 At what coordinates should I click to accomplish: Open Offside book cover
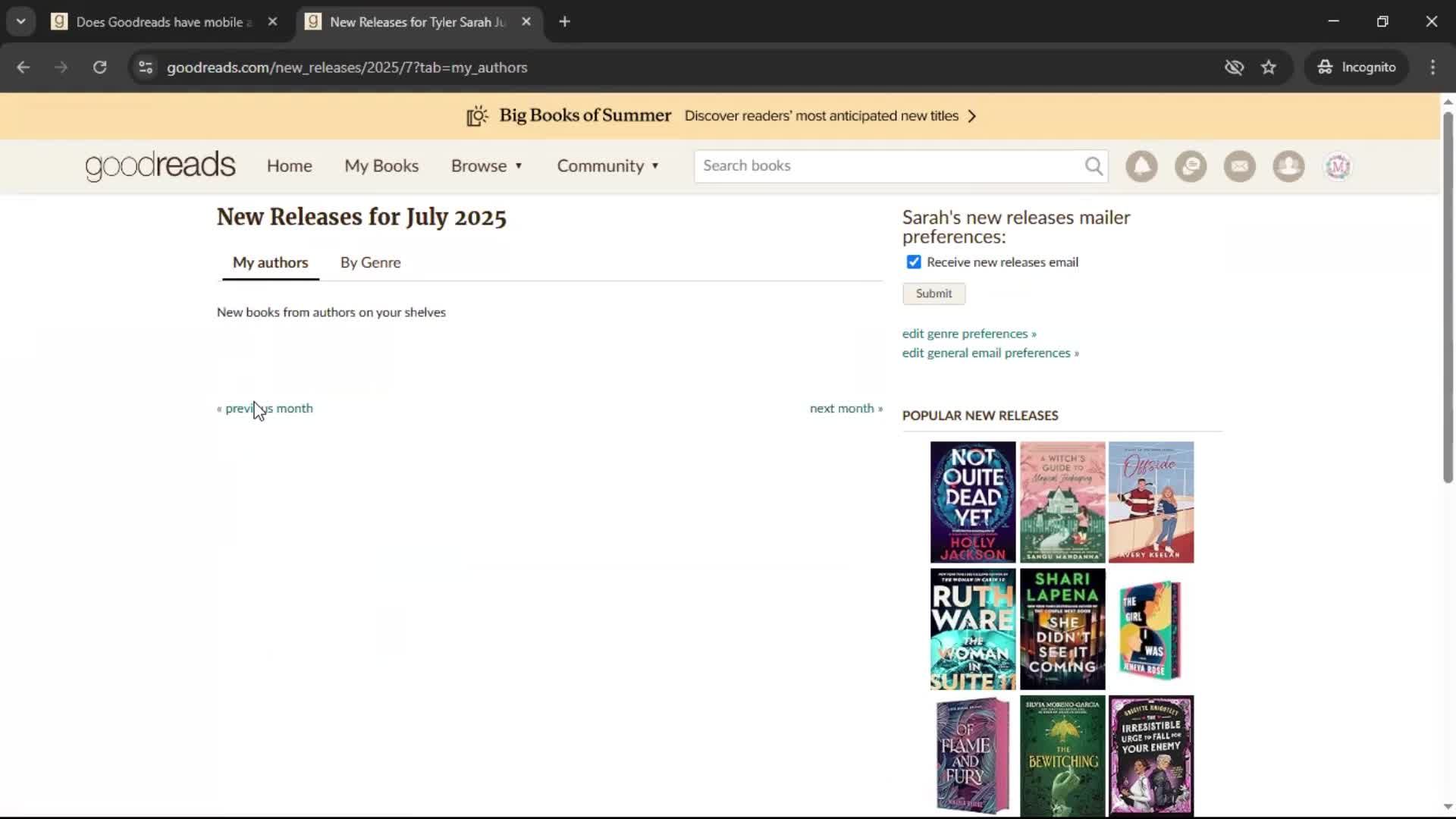tap(1151, 502)
